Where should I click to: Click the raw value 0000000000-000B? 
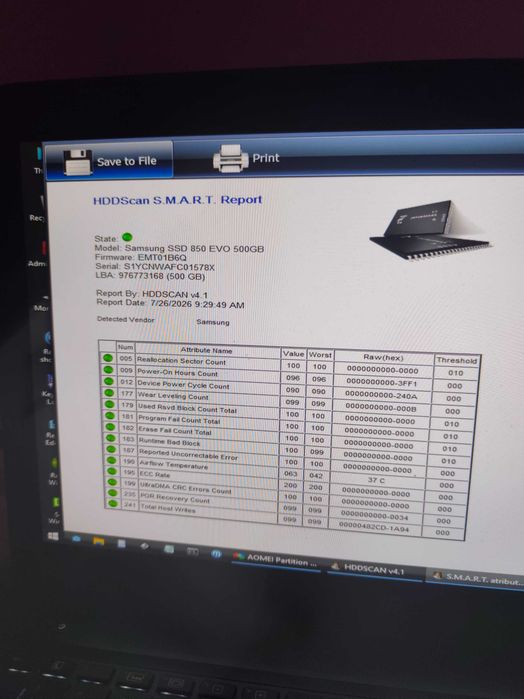tap(380, 408)
